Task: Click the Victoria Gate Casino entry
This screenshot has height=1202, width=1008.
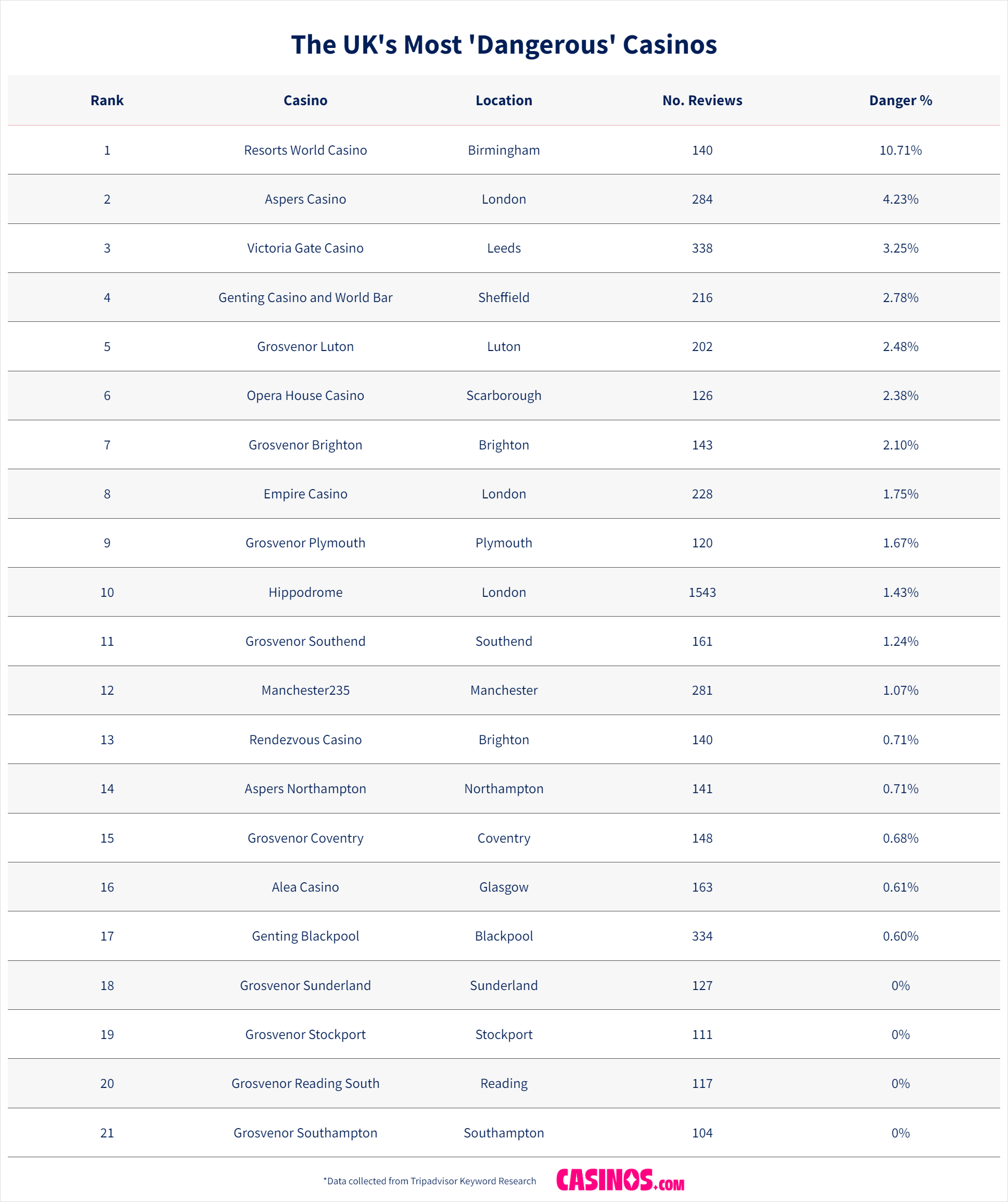Action: [x=305, y=248]
